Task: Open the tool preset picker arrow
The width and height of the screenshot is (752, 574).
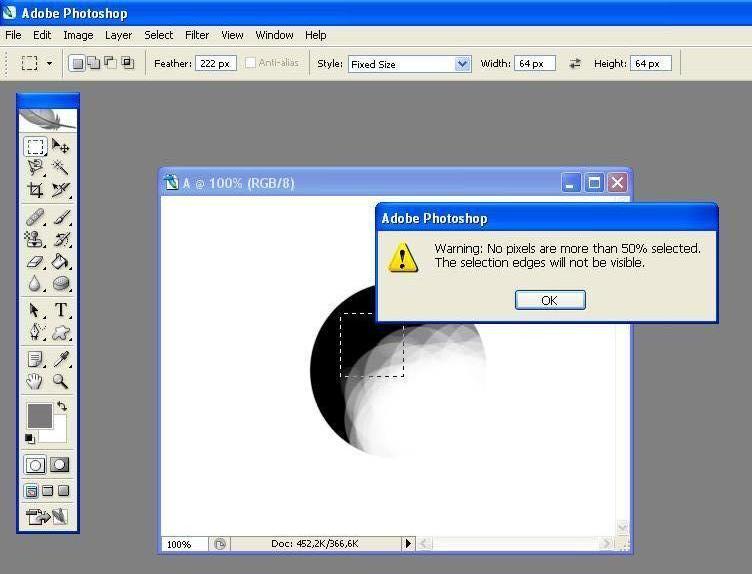Action: coord(49,63)
